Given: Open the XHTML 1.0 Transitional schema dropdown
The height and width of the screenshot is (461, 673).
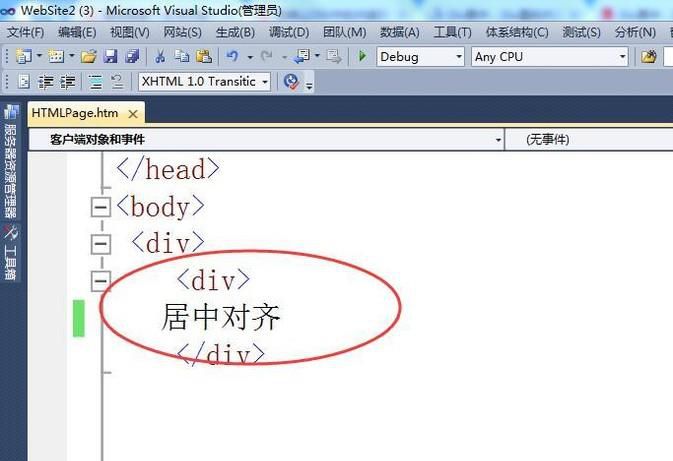Looking at the screenshot, I should [x=204, y=82].
